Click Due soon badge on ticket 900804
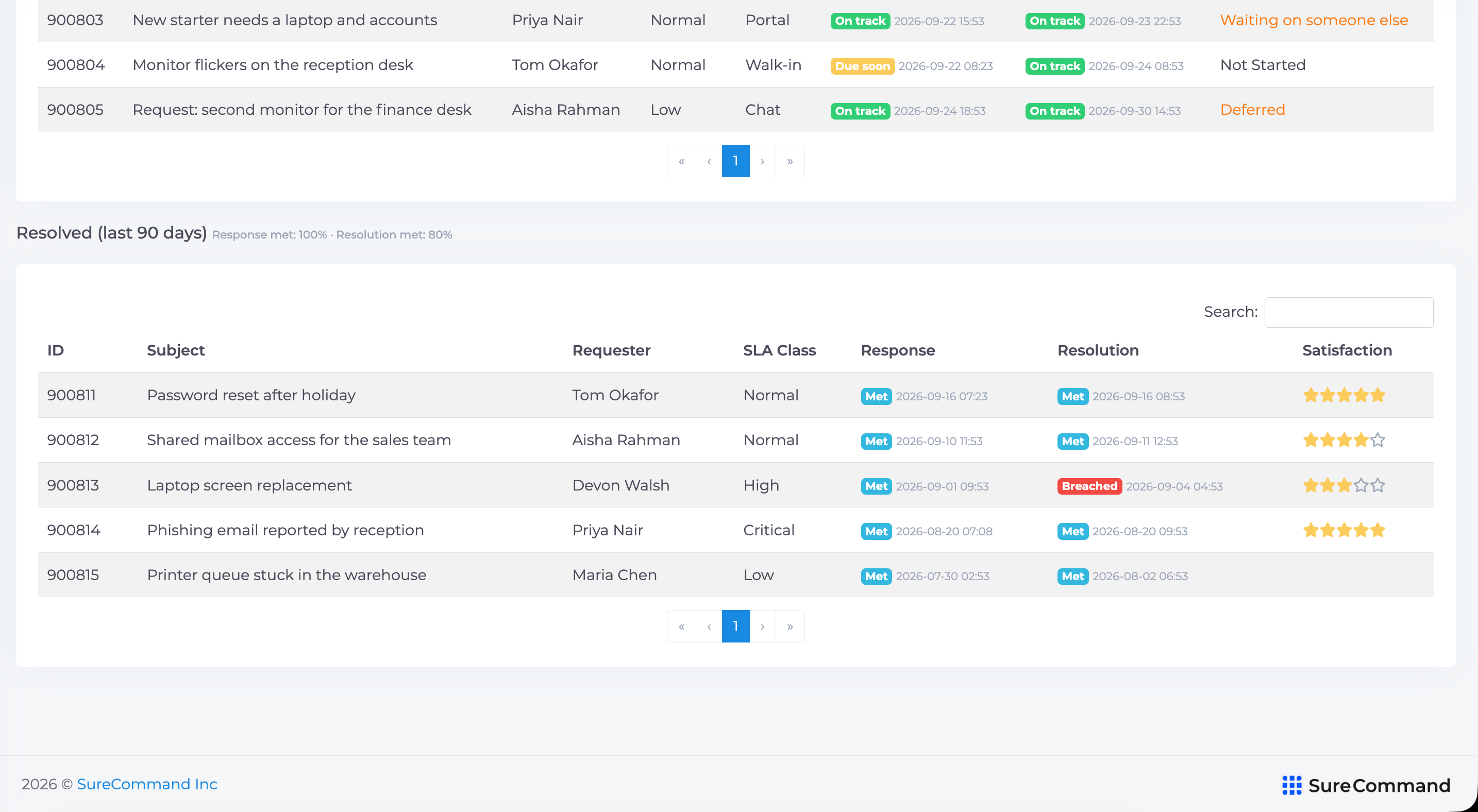The width and height of the screenshot is (1478, 812). 862,66
